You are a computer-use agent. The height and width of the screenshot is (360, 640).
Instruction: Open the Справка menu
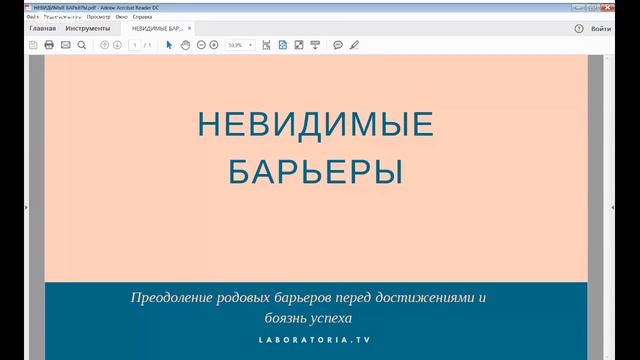pyautogui.click(x=142, y=17)
